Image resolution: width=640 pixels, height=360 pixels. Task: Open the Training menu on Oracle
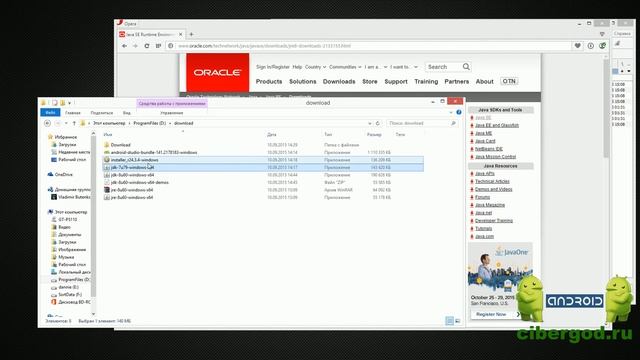pos(426,82)
